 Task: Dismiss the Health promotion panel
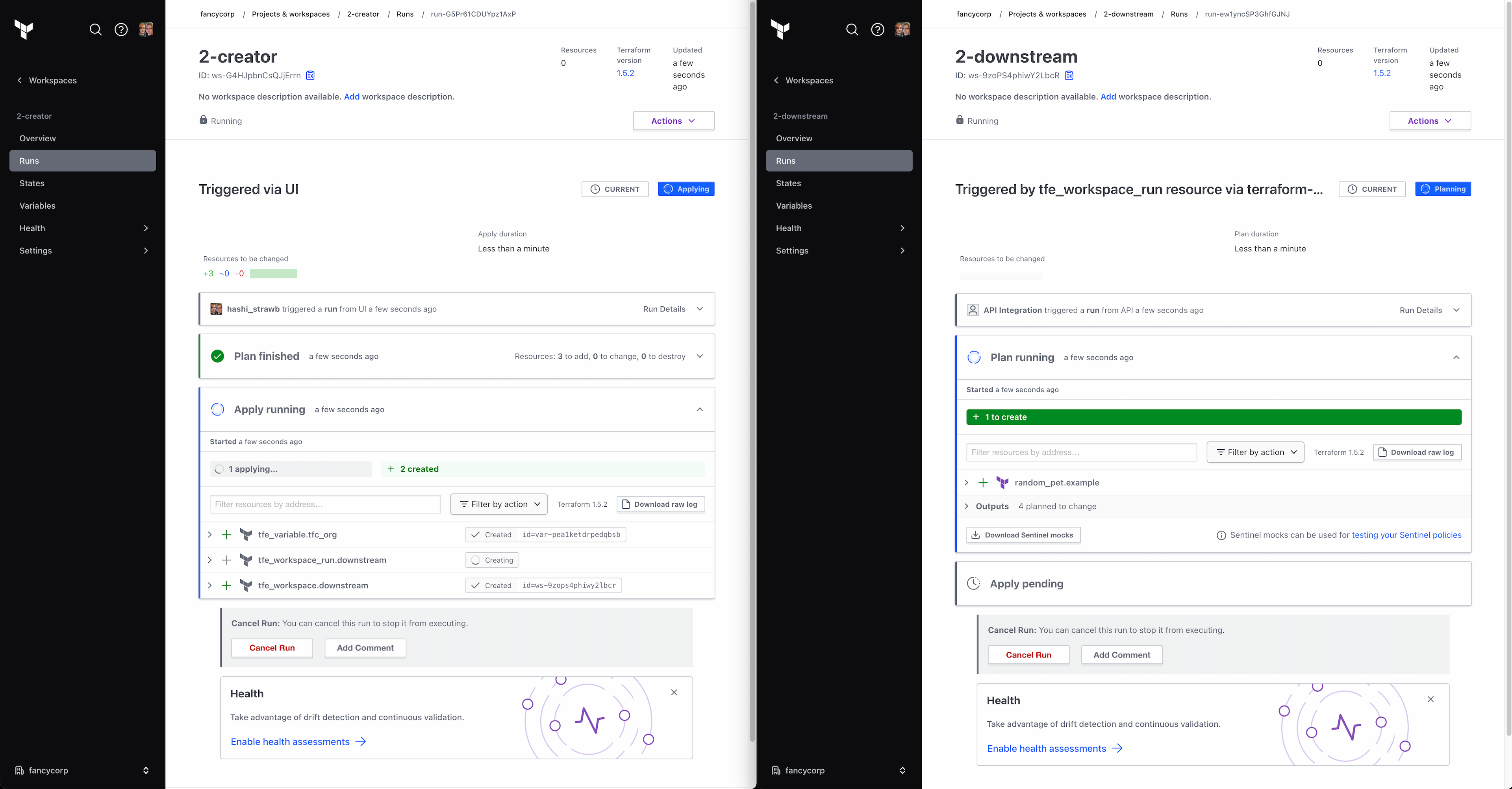tap(674, 693)
